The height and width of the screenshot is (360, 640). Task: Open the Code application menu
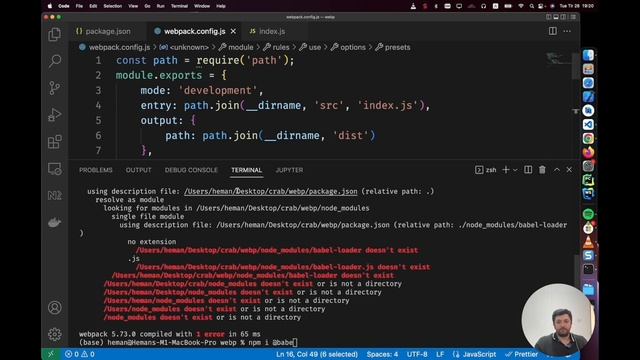click(64, 6)
